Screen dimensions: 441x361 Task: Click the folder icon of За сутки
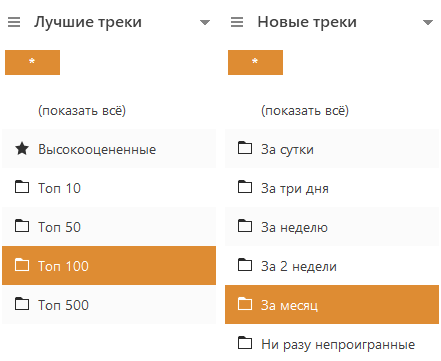(x=245, y=148)
